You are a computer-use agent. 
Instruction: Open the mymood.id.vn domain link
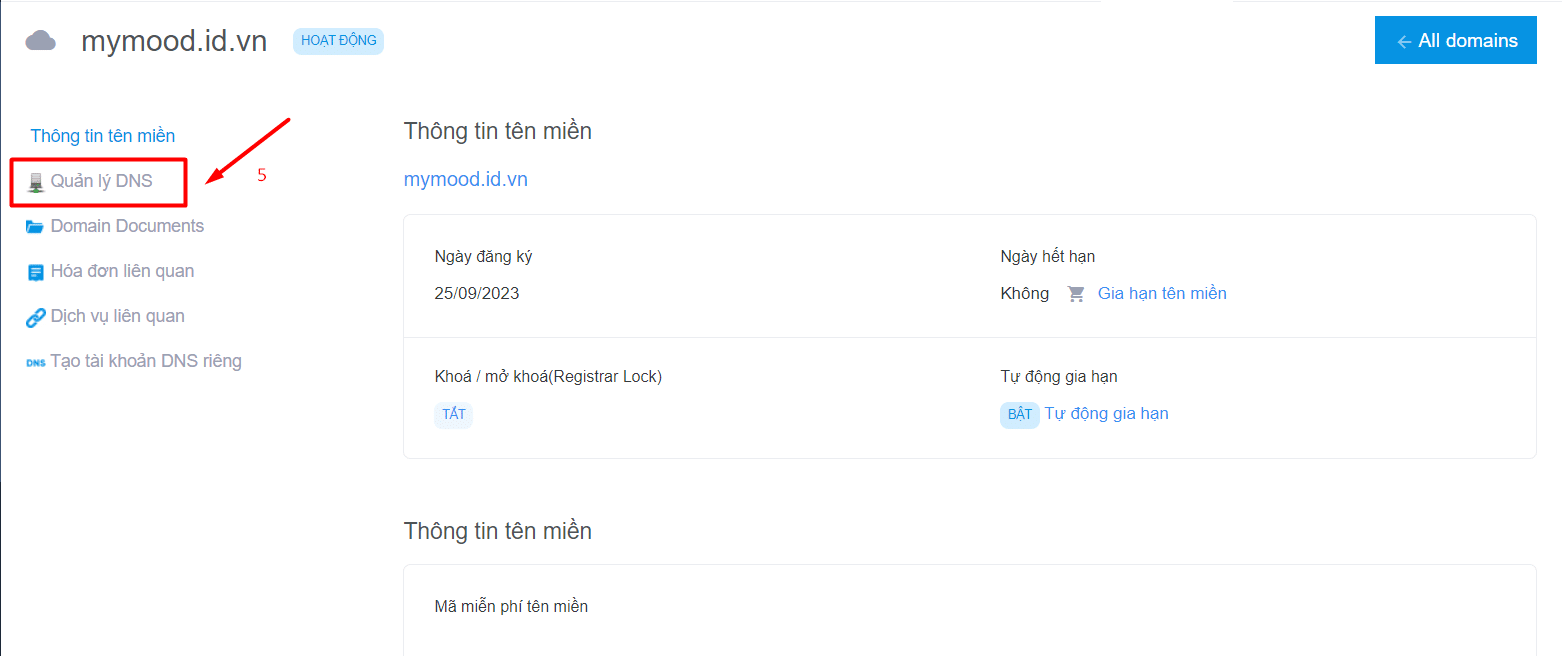[x=466, y=178]
